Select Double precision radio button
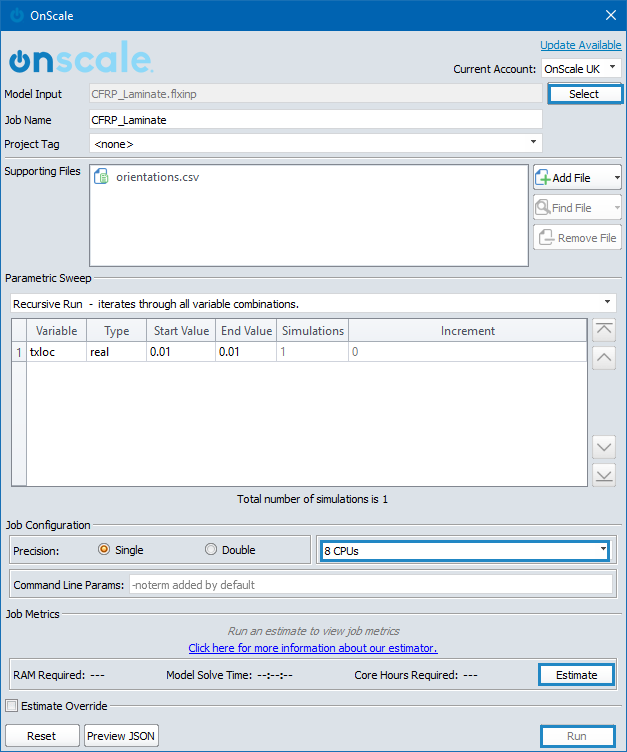The height and width of the screenshot is (752, 627). click(211, 549)
